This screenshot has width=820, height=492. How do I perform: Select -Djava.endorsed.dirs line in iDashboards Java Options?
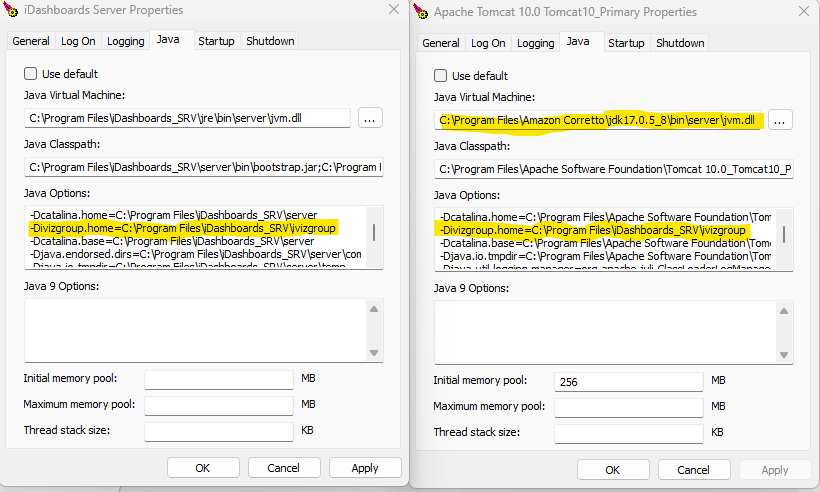[196, 254]
